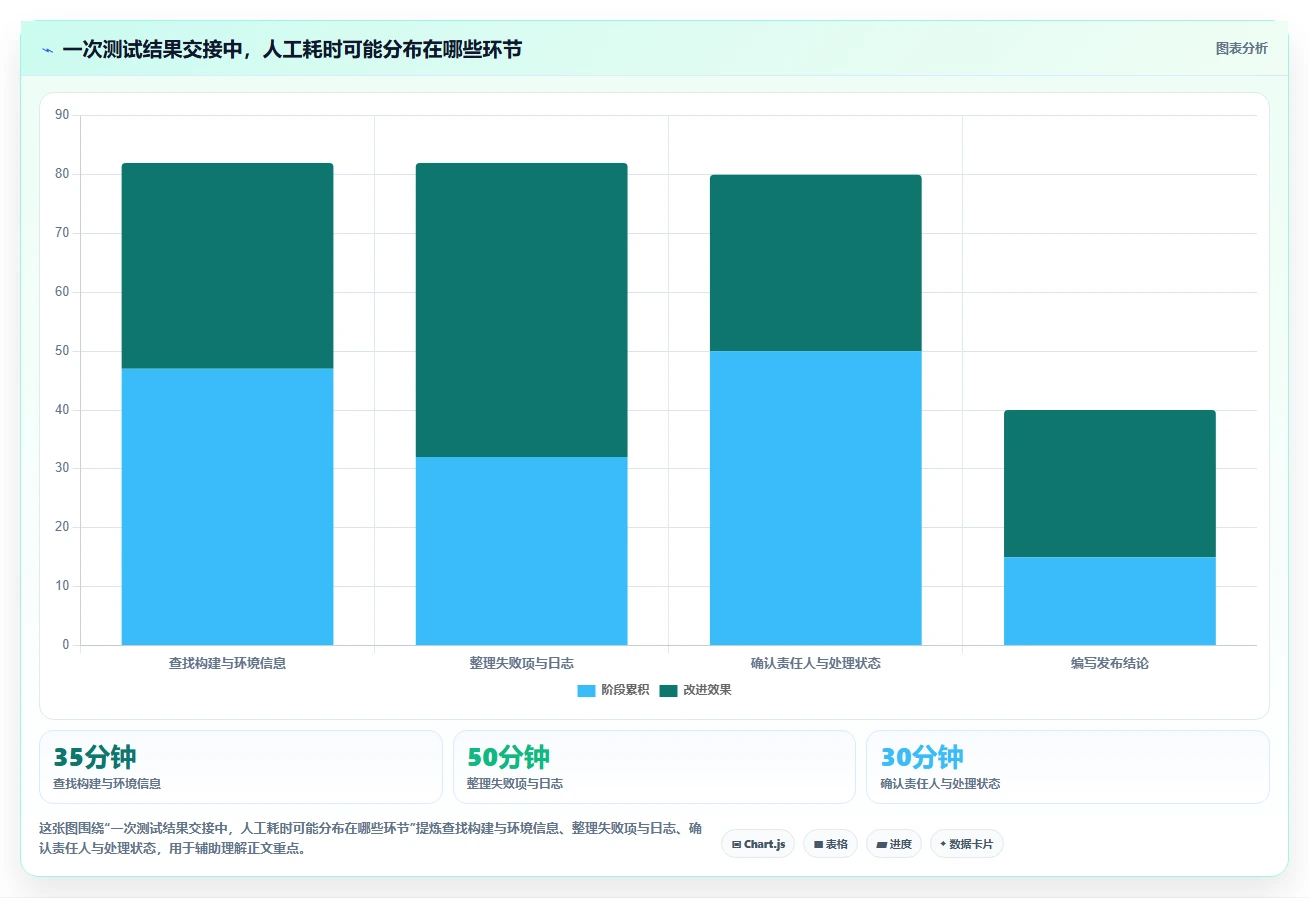The height and width of the screenshot is (898, 1309).
Task: Click the green bar segment for 查找构建与环境信息
Action: click(227, 266)
